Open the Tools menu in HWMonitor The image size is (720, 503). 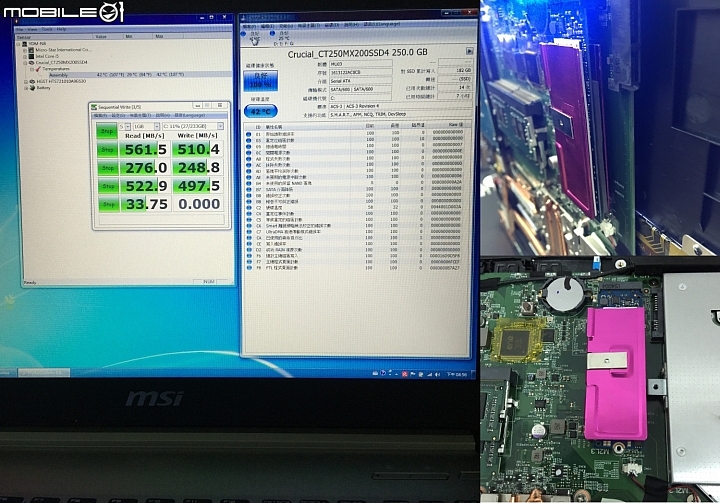click(x=47, y=29)
